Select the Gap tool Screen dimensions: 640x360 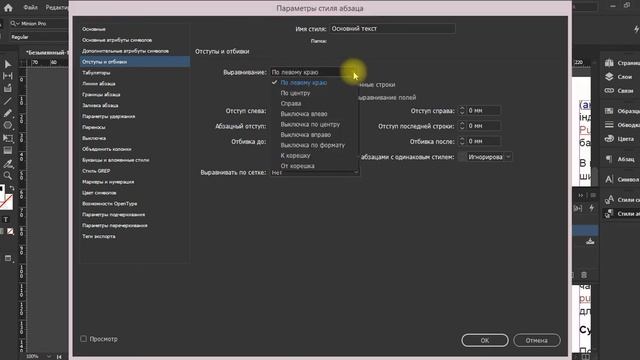tap(8, 76)
